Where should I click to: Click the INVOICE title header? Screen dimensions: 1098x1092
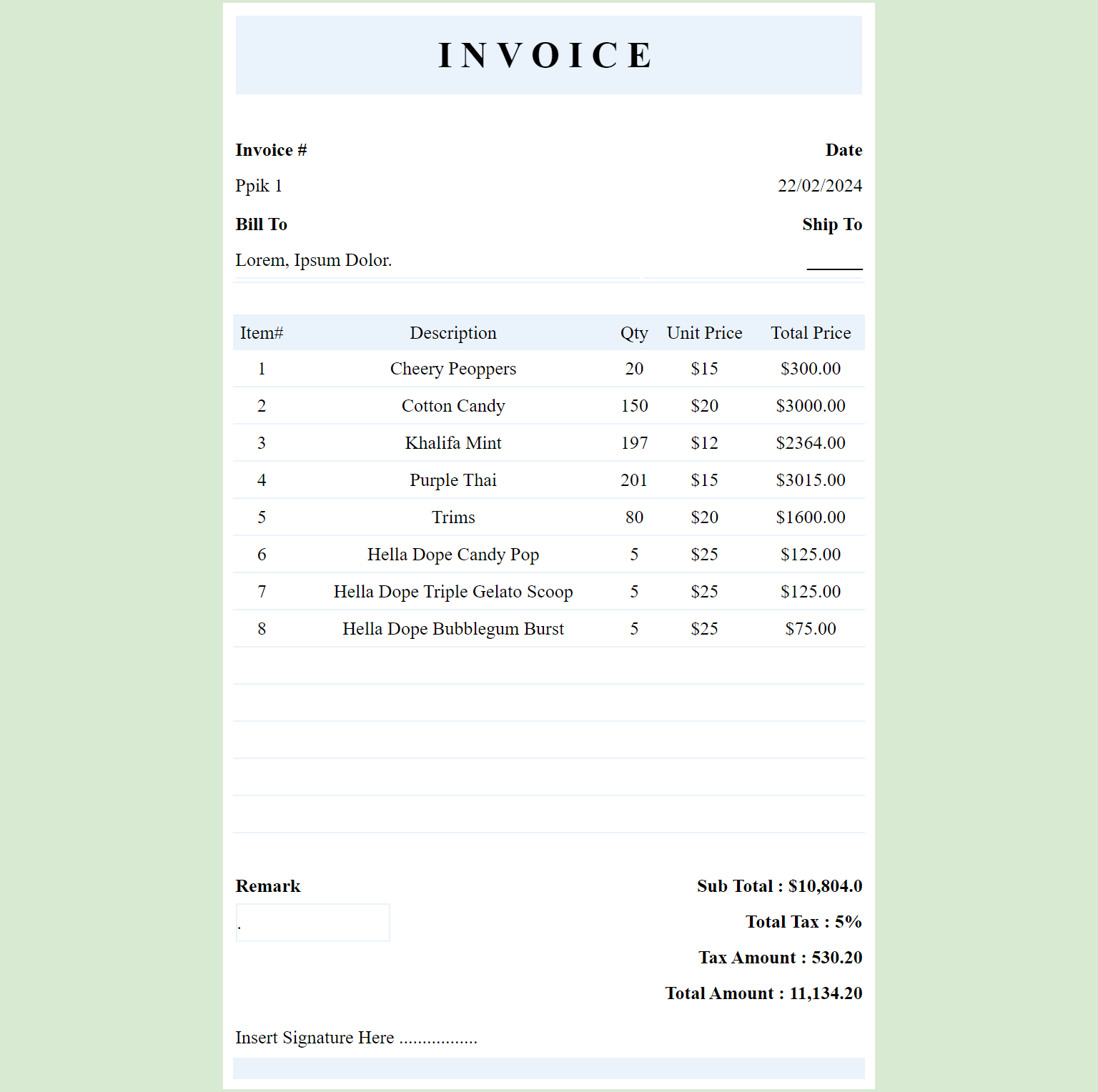coord(548,56)
